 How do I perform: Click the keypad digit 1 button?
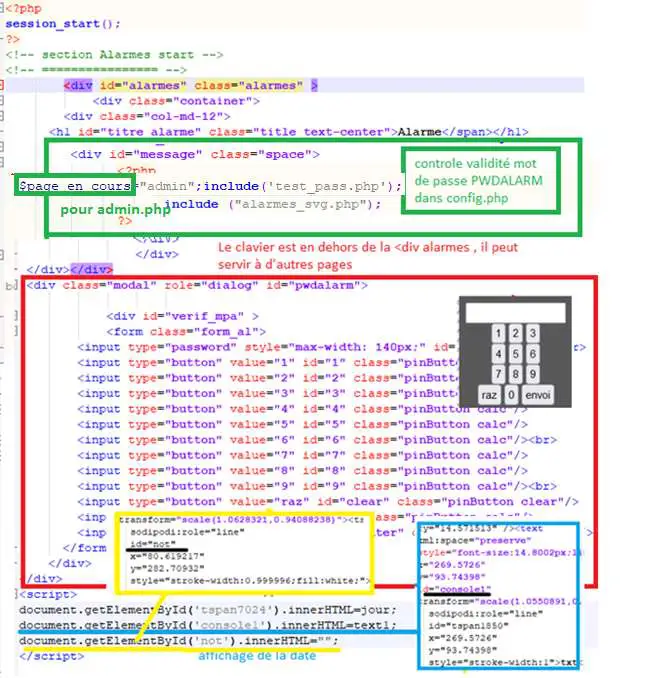coord(498,334)
